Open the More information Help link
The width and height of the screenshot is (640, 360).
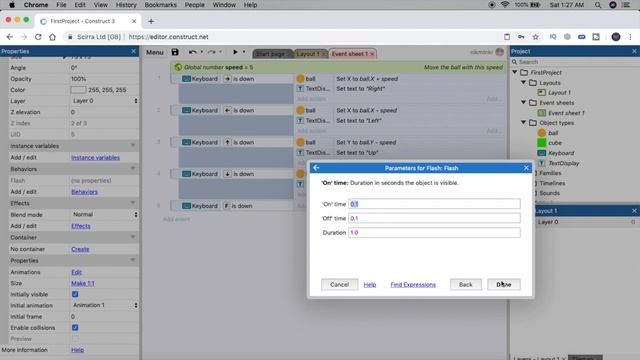78,350
